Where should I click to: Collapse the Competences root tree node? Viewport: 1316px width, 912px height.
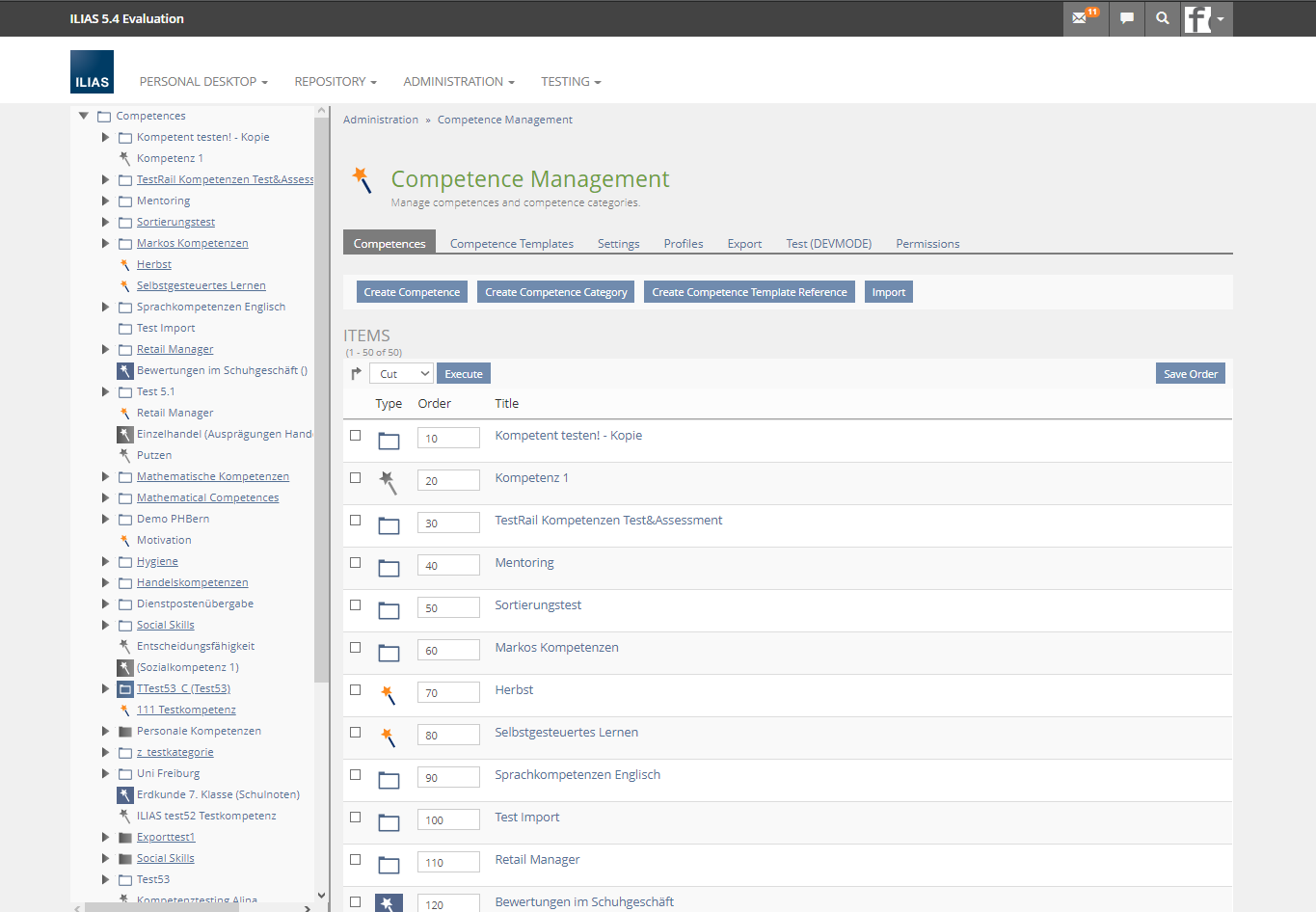click(x=84, y=116)
